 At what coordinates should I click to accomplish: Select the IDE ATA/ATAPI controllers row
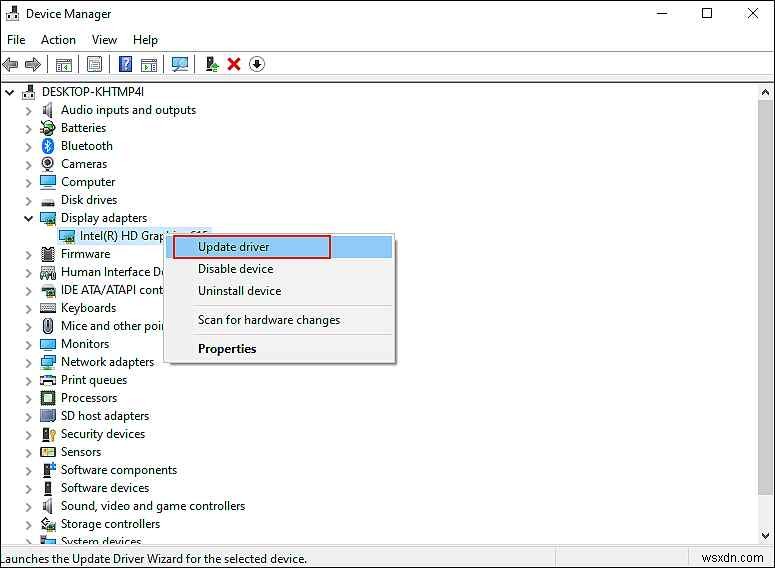tap(112, 290)
